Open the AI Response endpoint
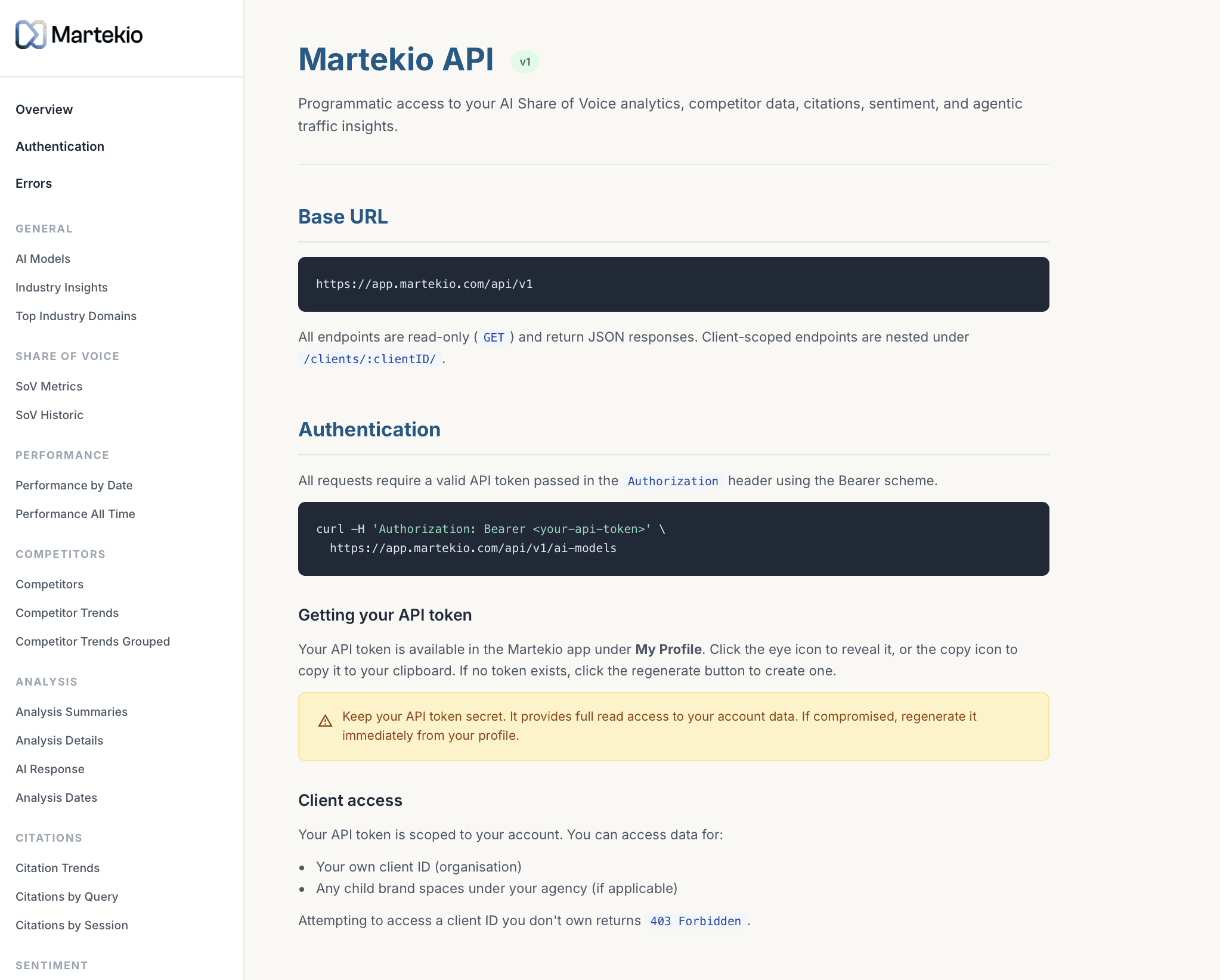 click(x=50, y=769)
